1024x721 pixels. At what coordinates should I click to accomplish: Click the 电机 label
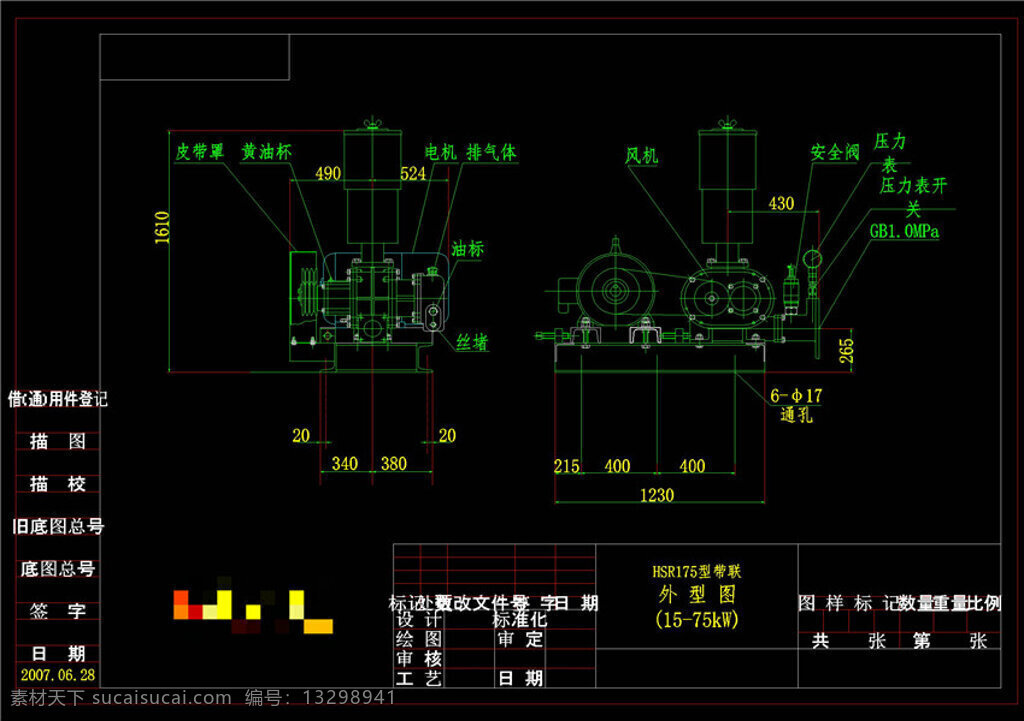441,153
